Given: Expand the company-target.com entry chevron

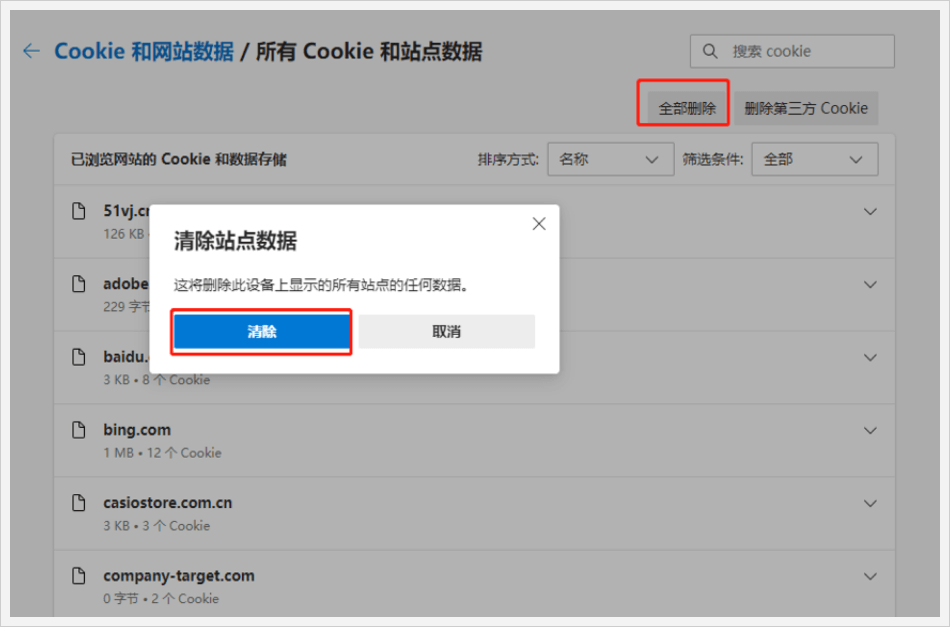Looking at the screenshot, I should 870,576.
